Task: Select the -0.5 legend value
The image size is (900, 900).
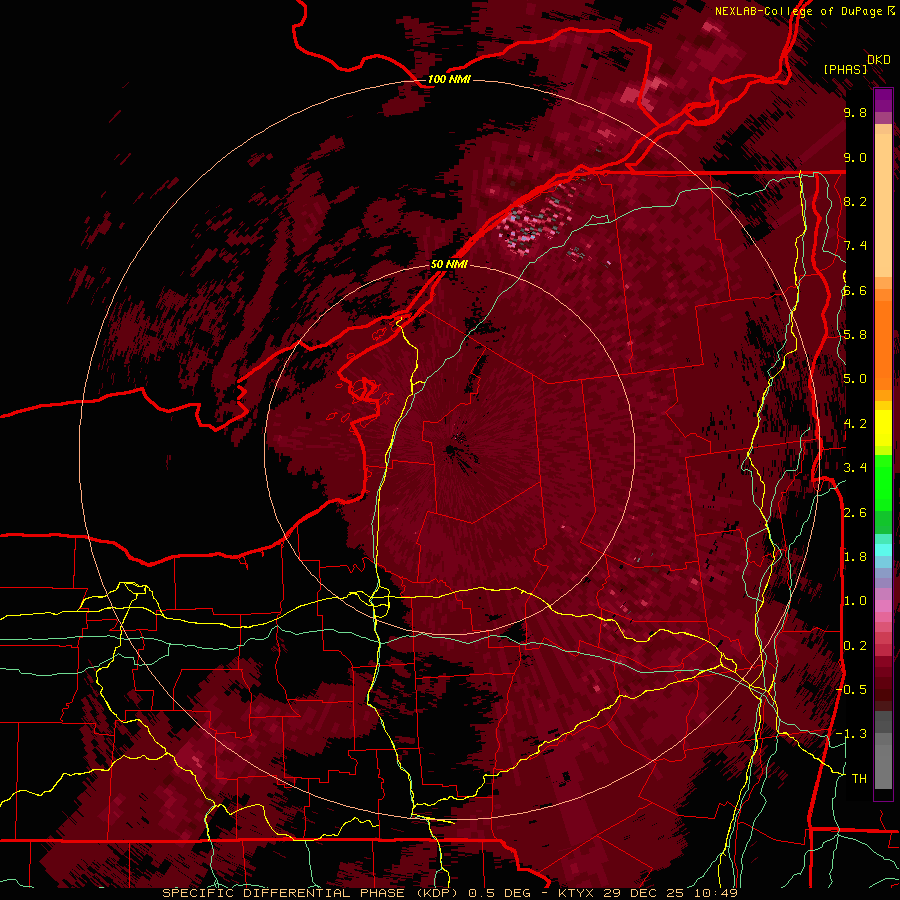Action: pos(852,690)
